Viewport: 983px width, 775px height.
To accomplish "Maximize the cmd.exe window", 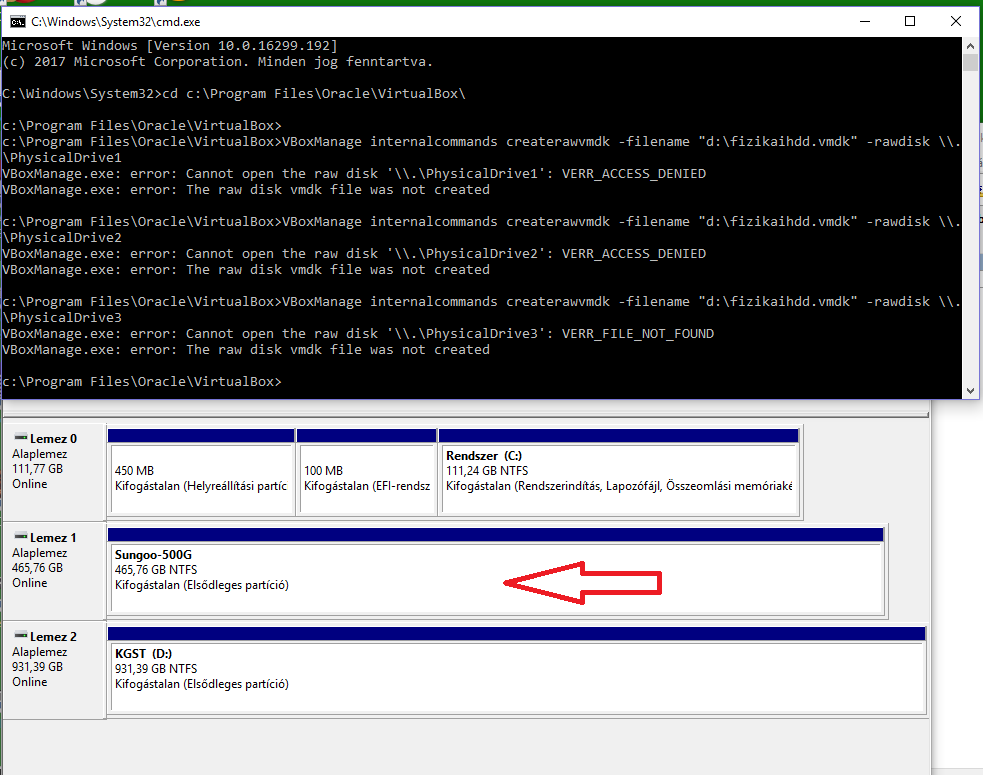I will point(910,21).
